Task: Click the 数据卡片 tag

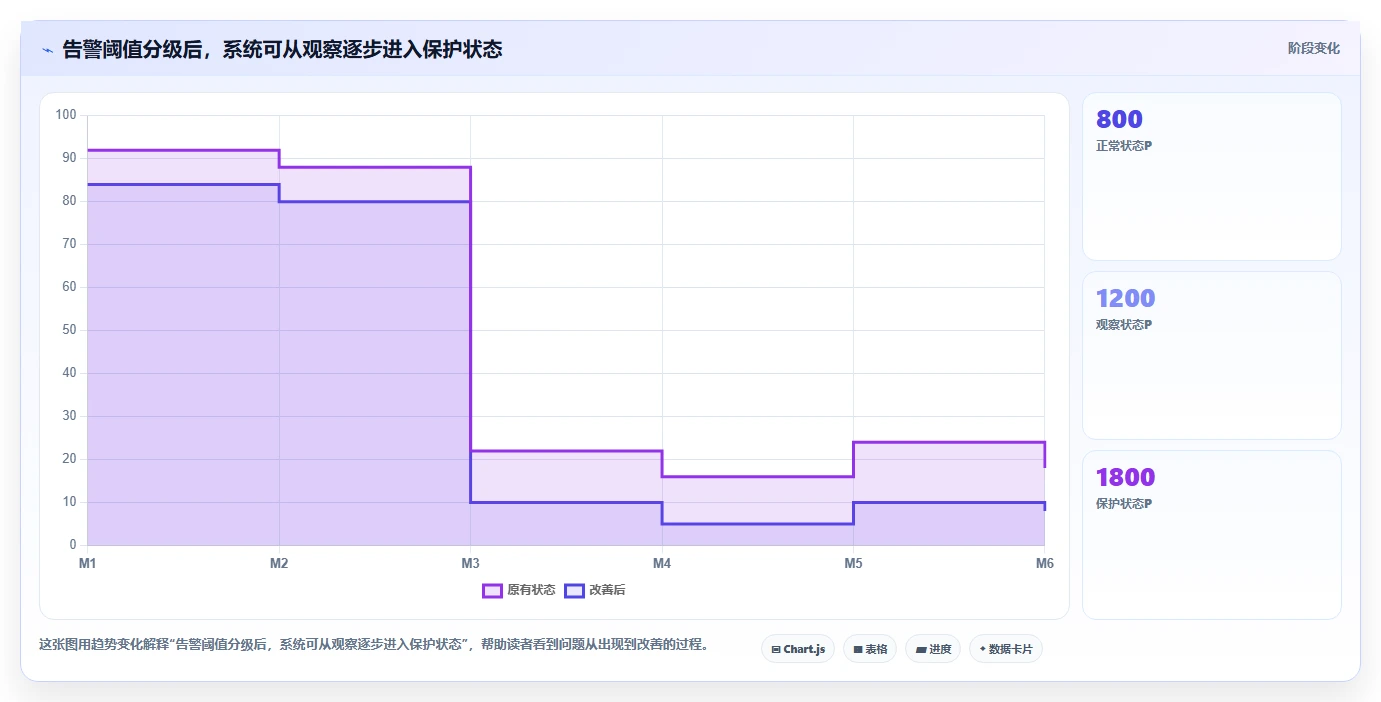Action: tap(1006, 649)
